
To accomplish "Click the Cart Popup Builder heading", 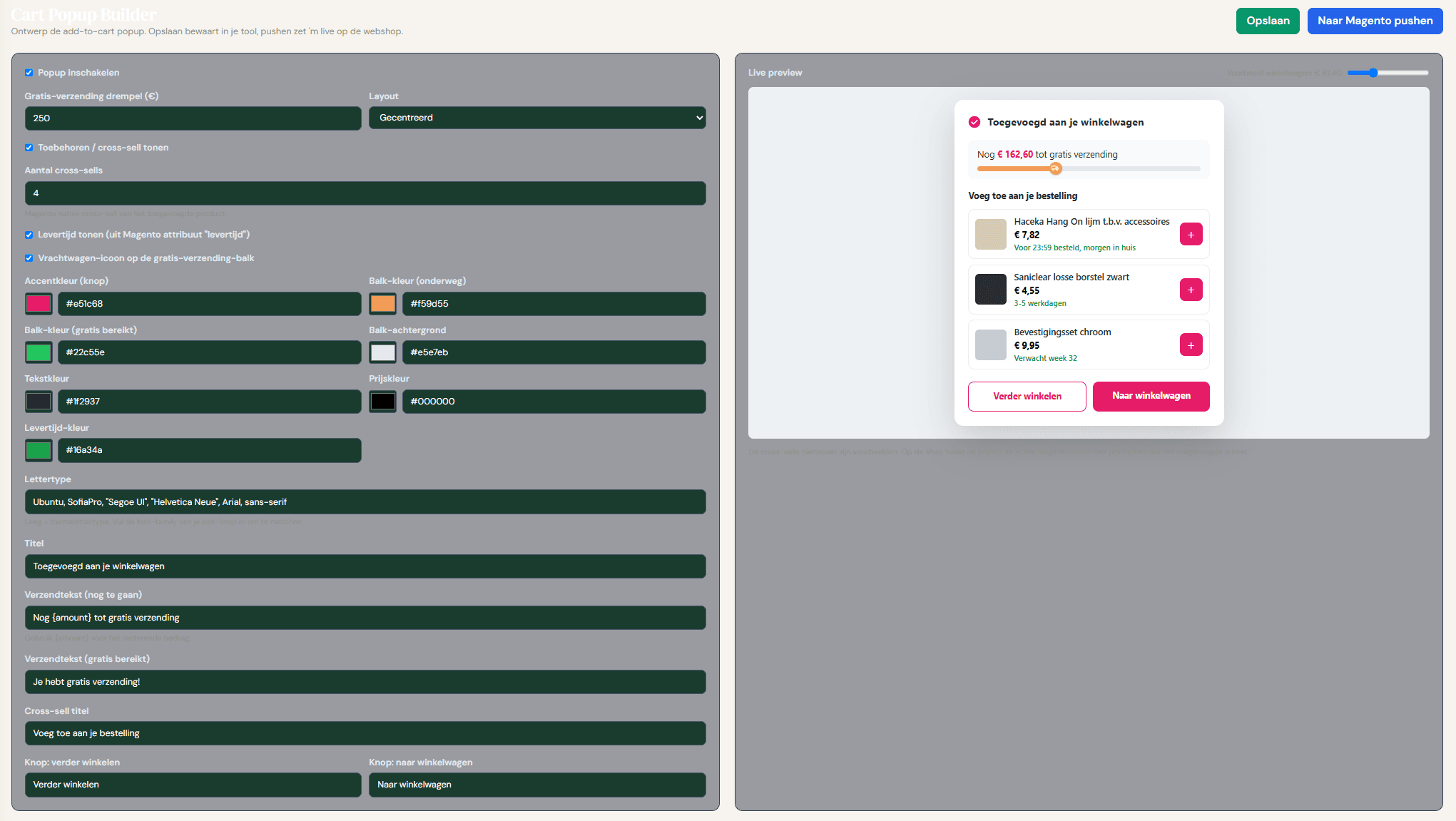I will point(83,14).
